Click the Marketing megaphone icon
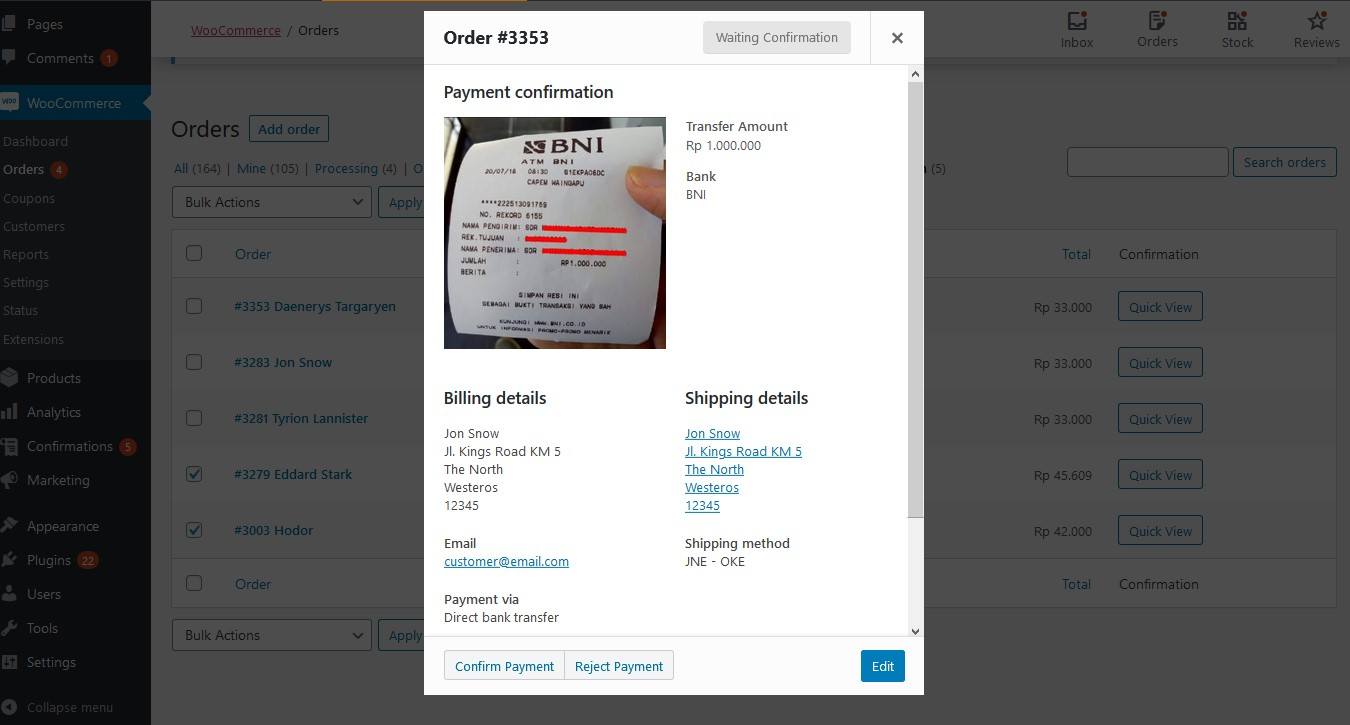 click(x=9, y=480)
